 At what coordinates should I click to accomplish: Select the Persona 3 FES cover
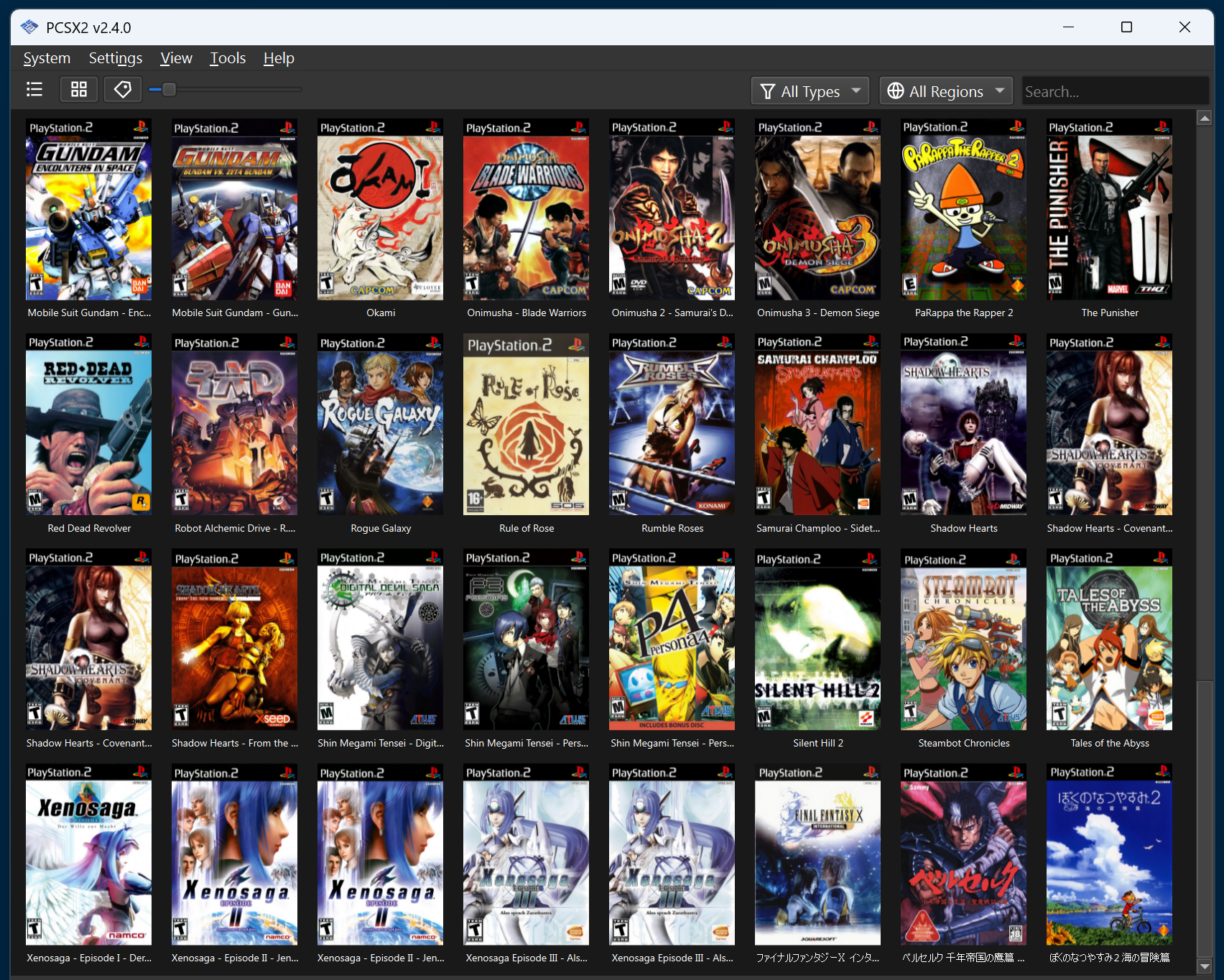coord(527,639)
